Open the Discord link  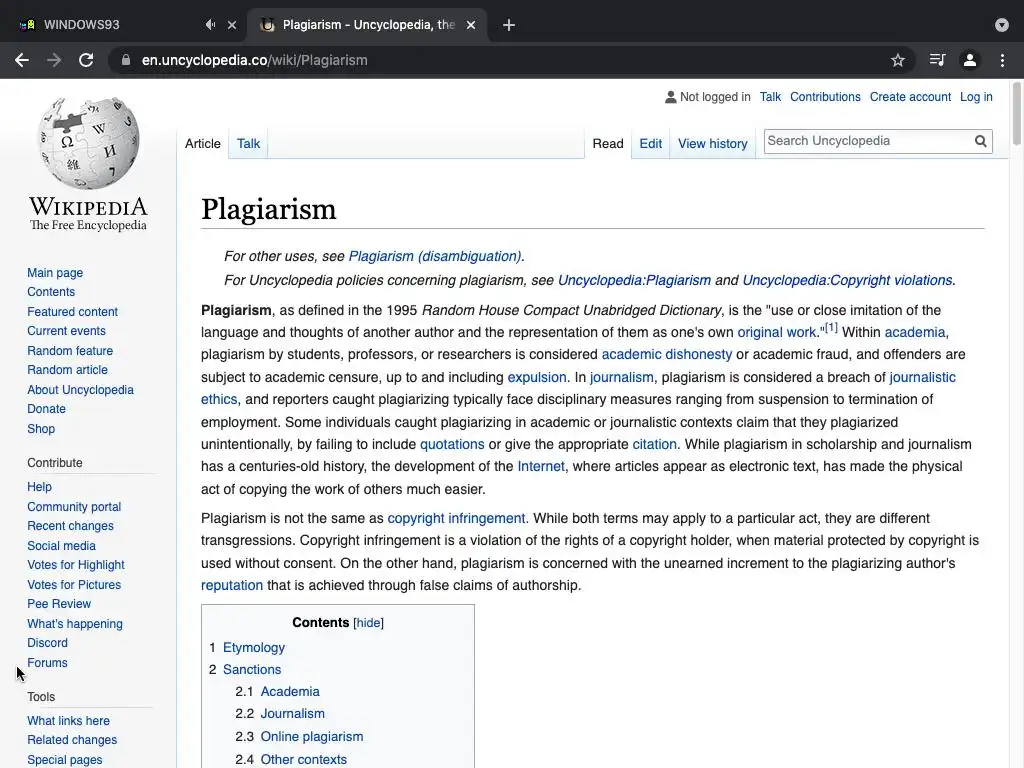click(47, 643)
